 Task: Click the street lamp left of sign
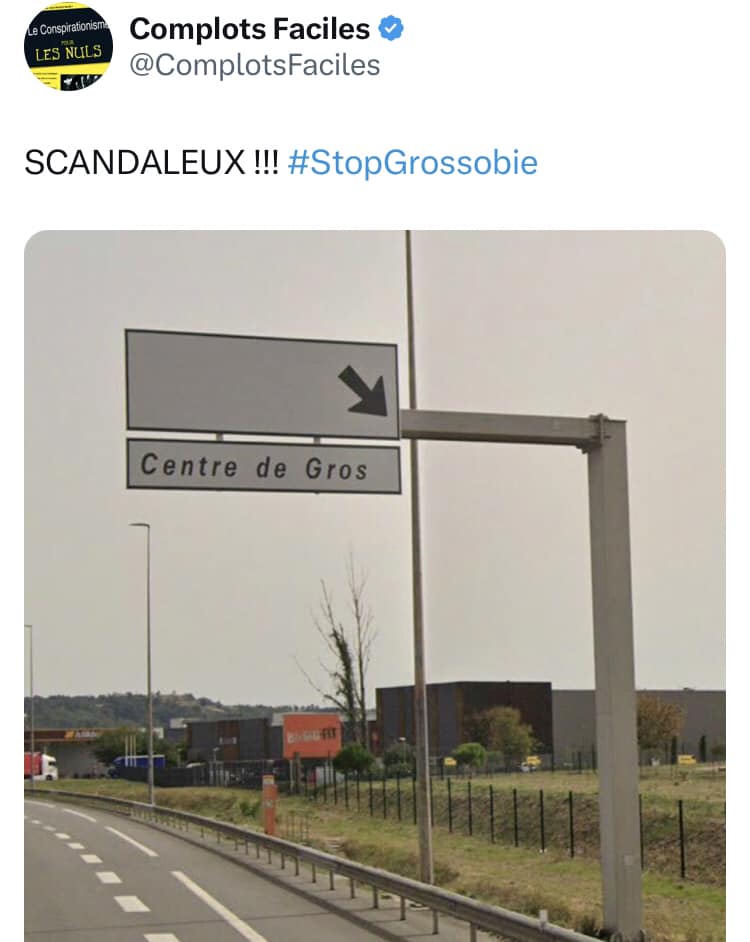tap(147, 663)
